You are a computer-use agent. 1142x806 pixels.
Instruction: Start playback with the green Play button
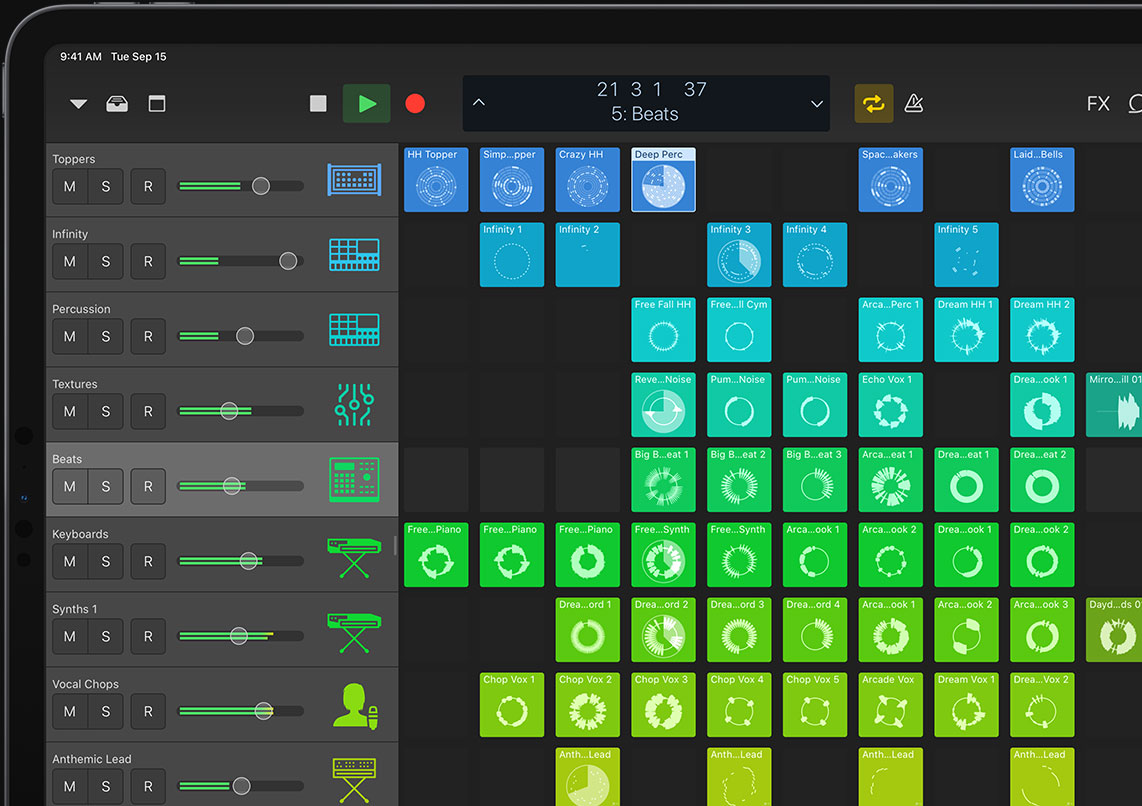pyautogui.click(x=367, y=104)
